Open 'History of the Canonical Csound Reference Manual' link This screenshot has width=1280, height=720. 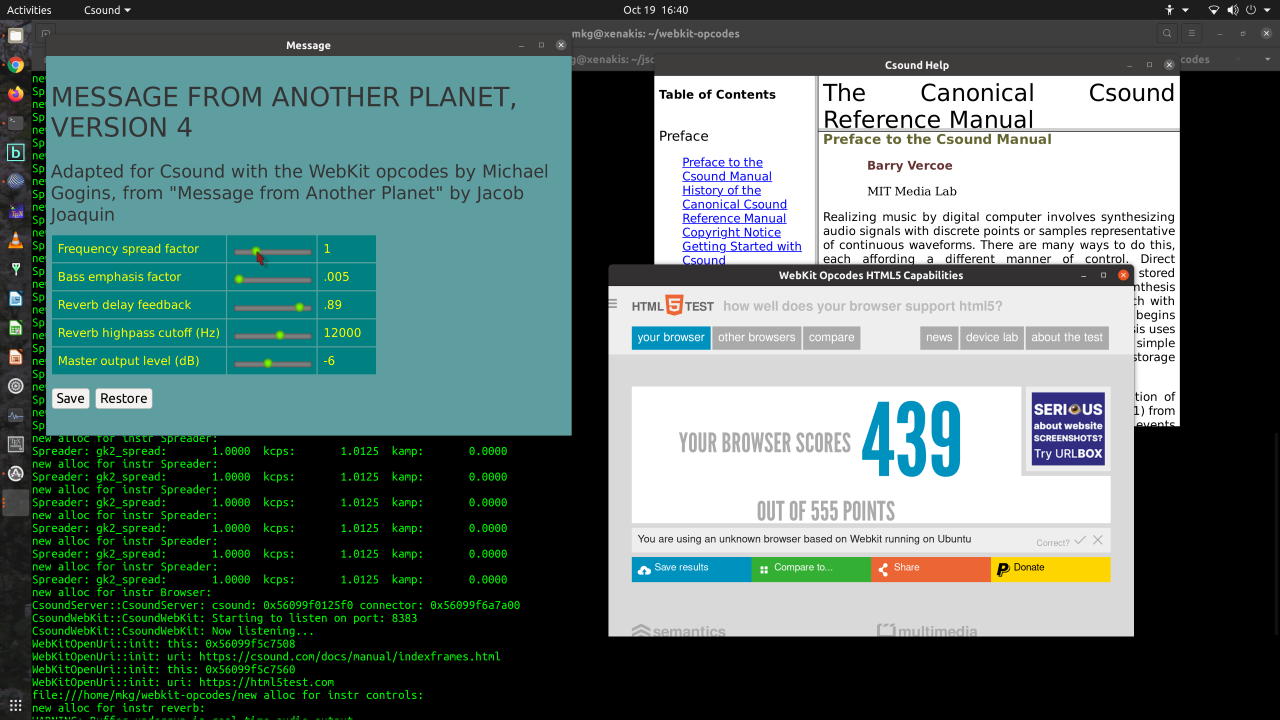coord(734,204)
